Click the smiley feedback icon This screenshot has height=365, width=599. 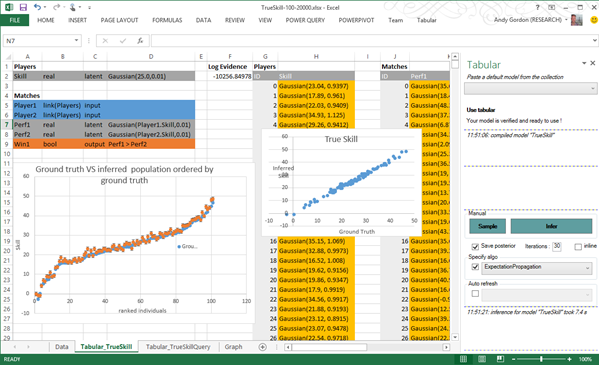pyautogui.click(x=594, y=20)
